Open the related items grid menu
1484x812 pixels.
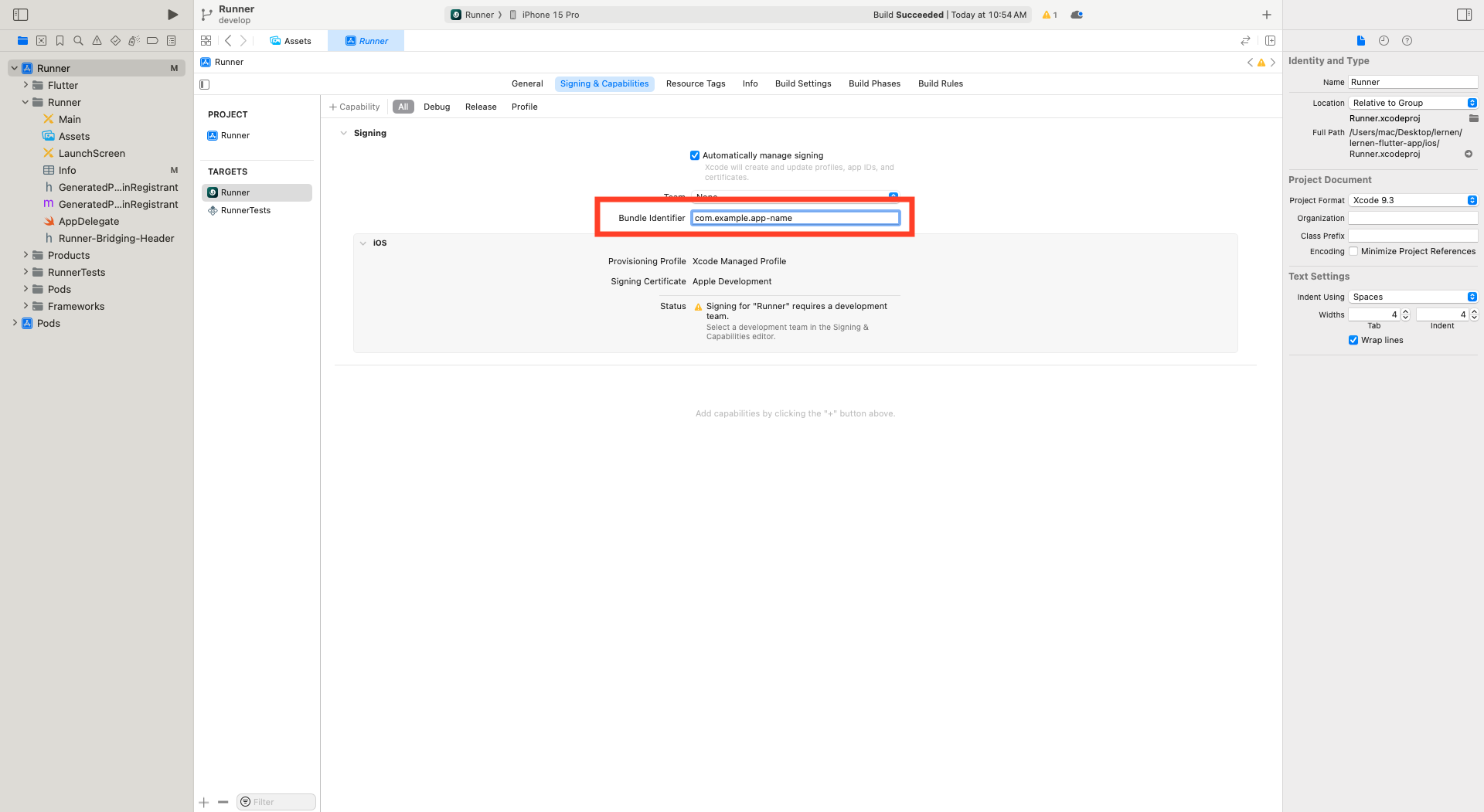point(206,41)
